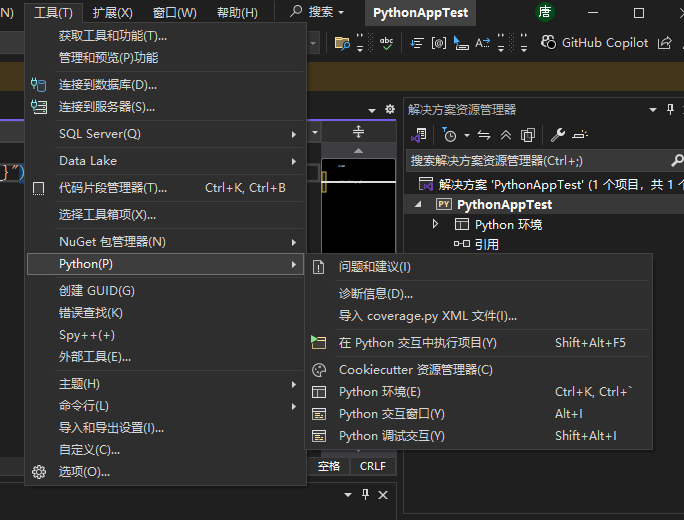The image size is (684, 520).
Task: Click the split editor double-arrow icon
Action: (x=358, y=131)
